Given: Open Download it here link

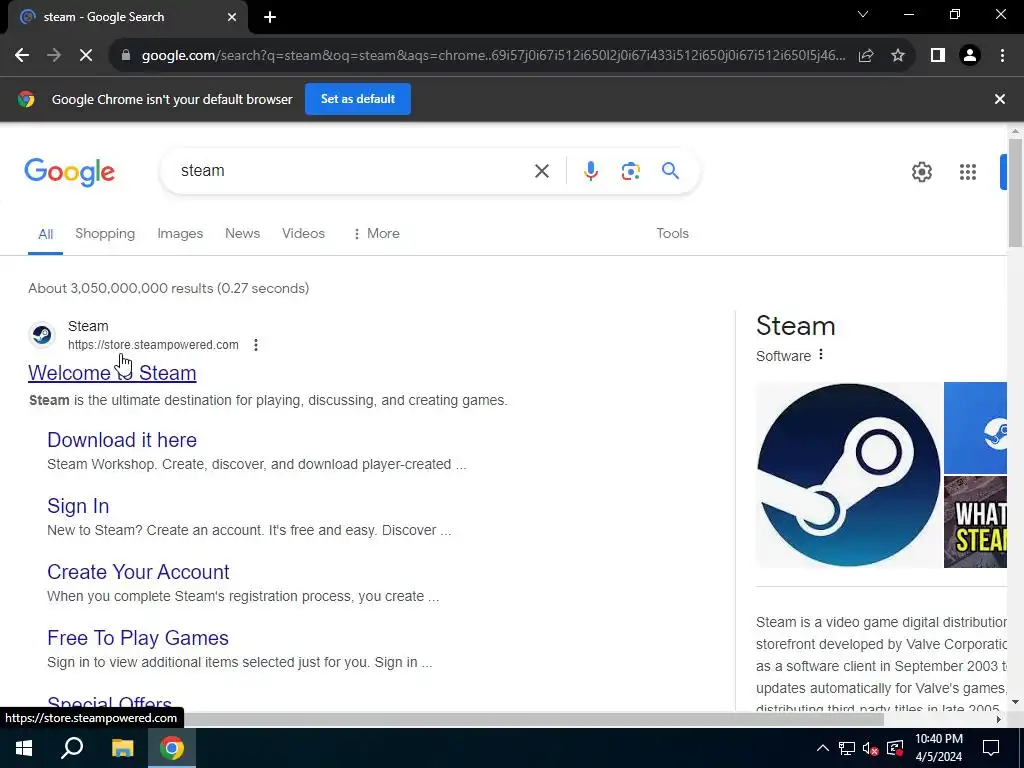Looking at the screenshot, I should [122, 440].
